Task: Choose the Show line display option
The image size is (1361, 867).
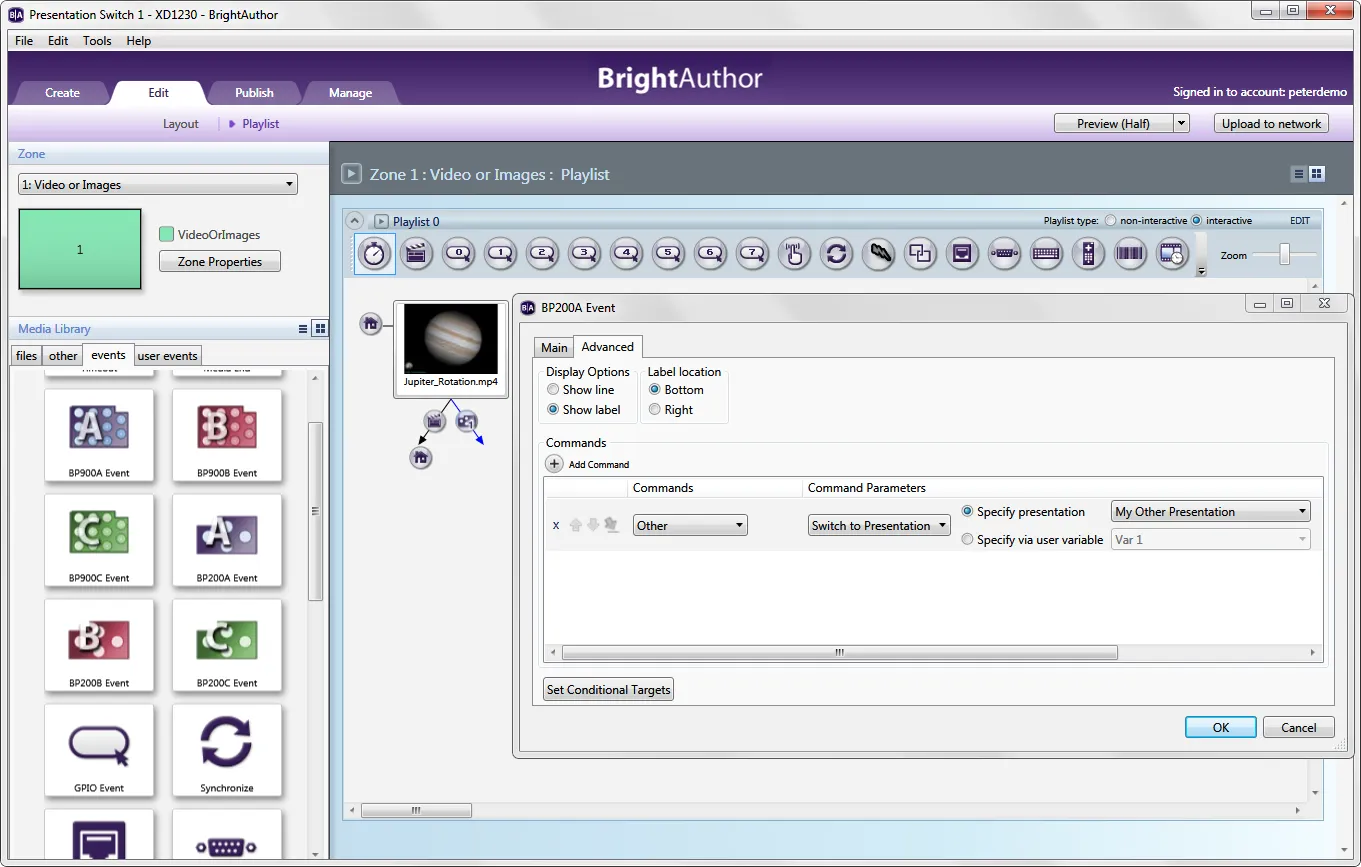Action: pos(553,390)
